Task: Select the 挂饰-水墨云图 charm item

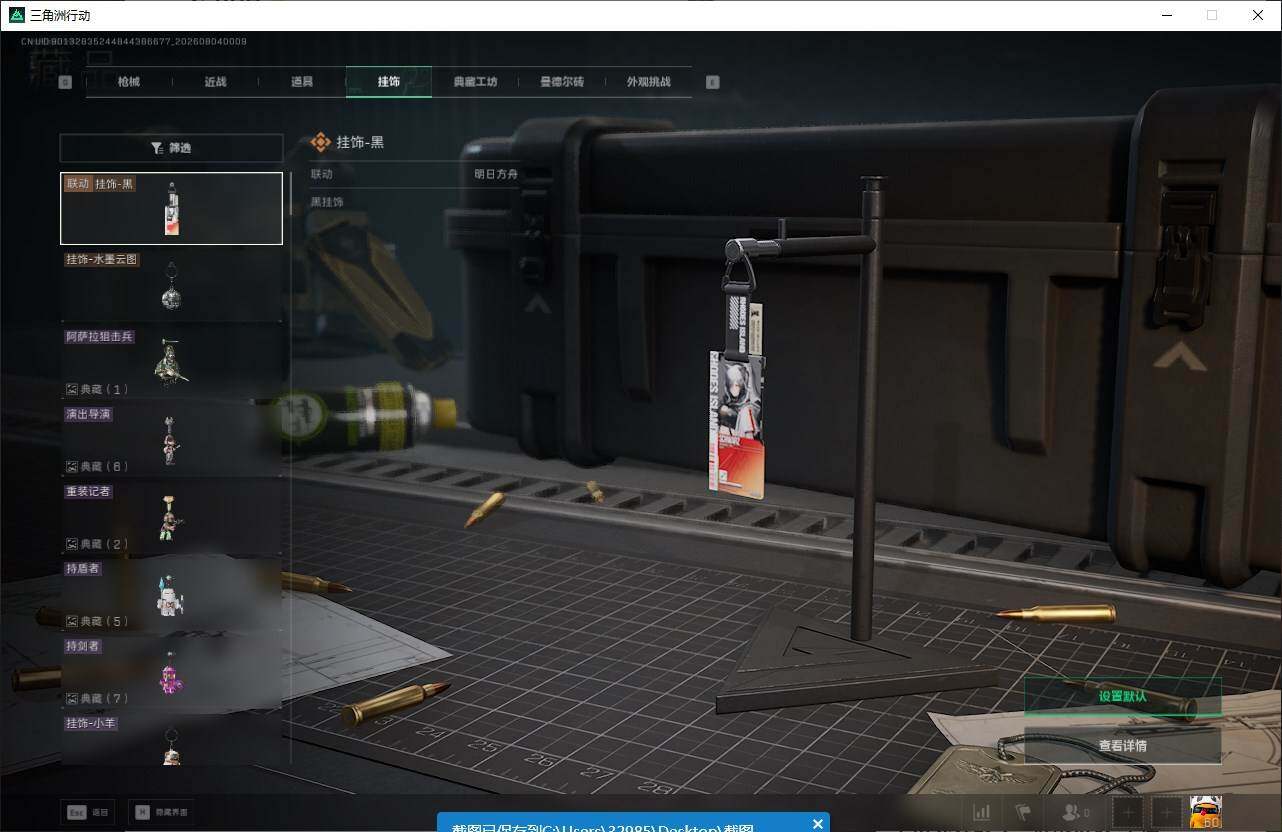Action: click(x=171, y=285)
